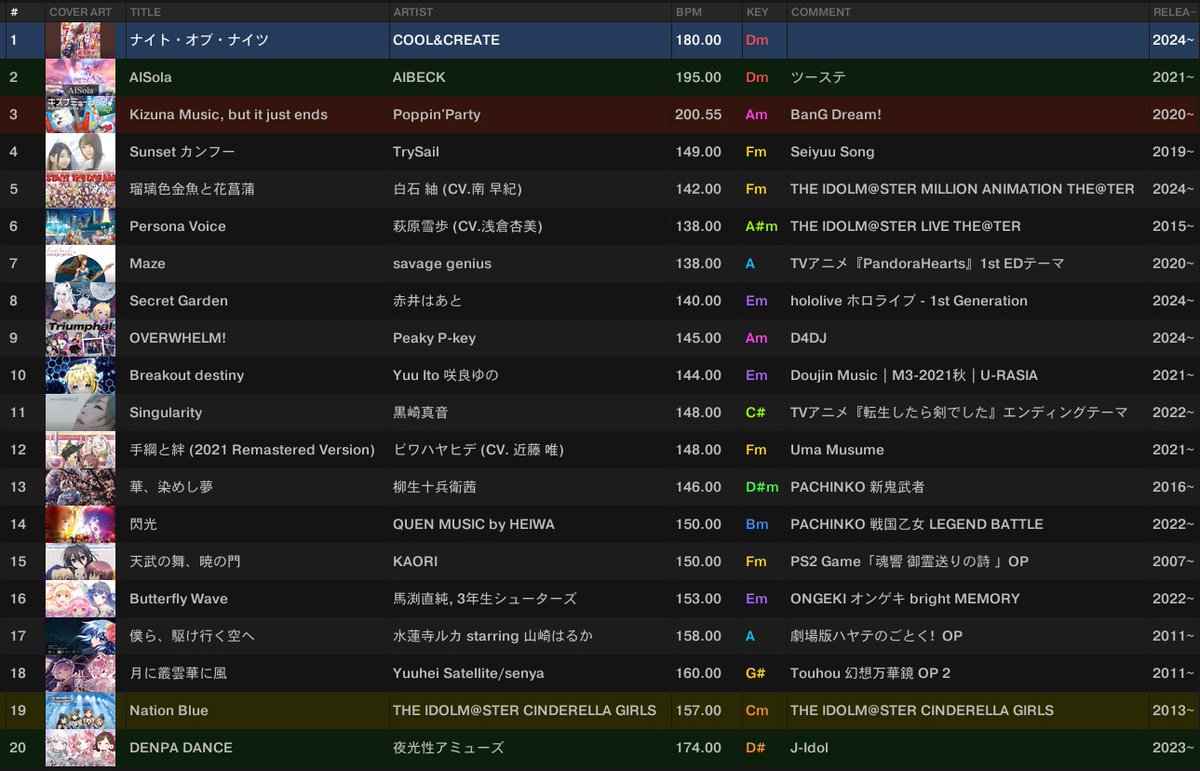Select the title DENPA DANCE
1200x771 pixels.
181,747
